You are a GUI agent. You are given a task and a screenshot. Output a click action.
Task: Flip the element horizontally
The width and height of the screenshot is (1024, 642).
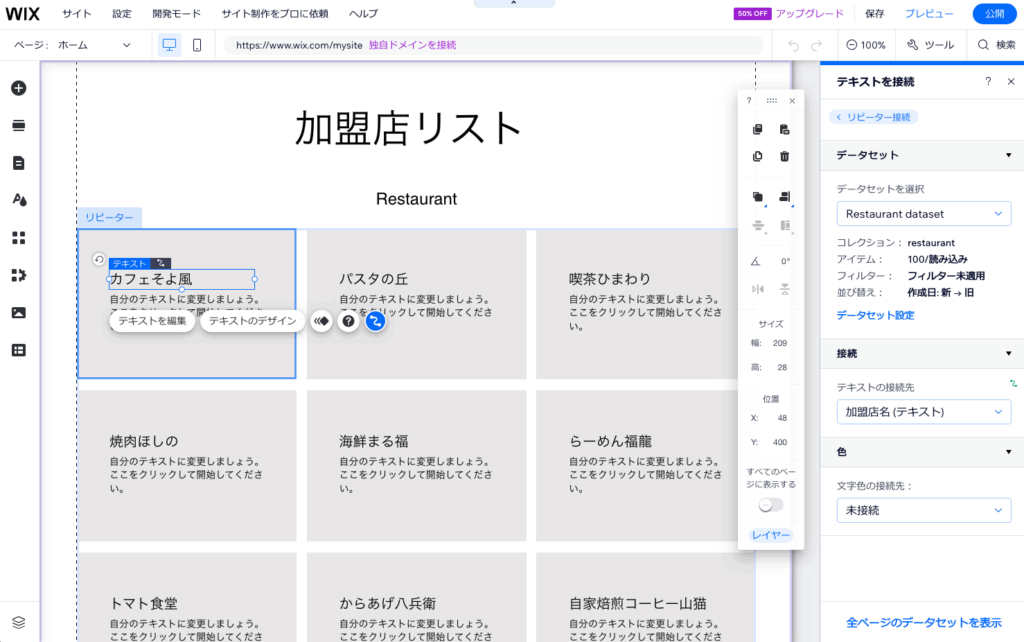pyautogui.click(x=757, y=287)
